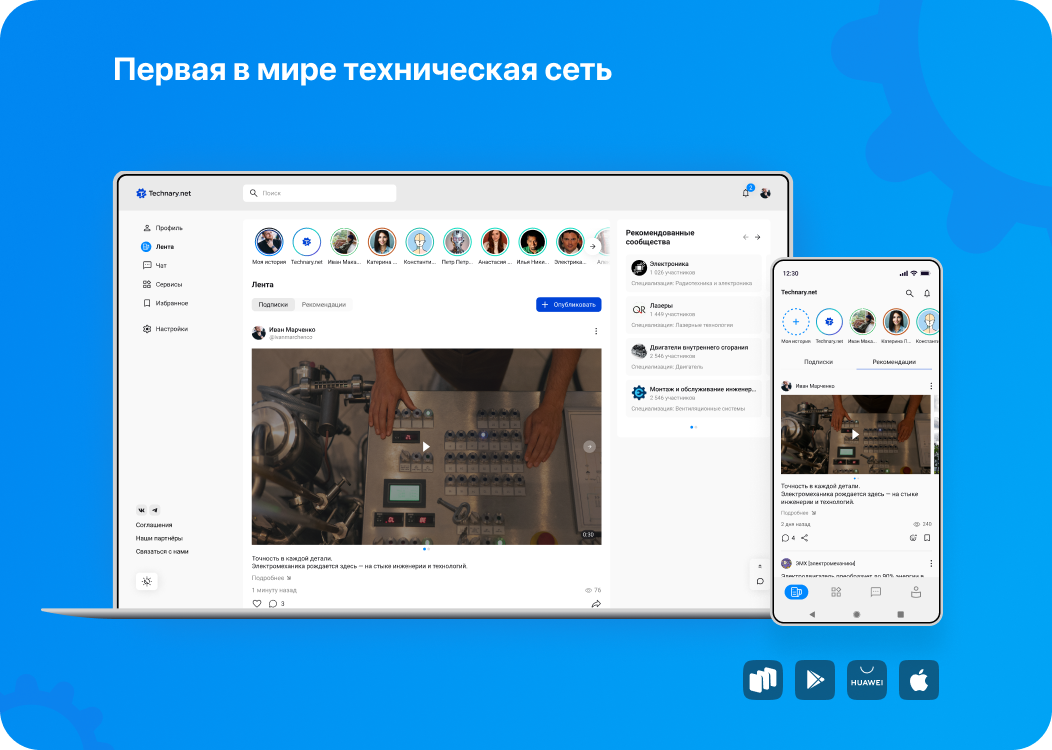Show next recommended communities
This screenshot has width=1052, height=750.
[x=757, y=237]
